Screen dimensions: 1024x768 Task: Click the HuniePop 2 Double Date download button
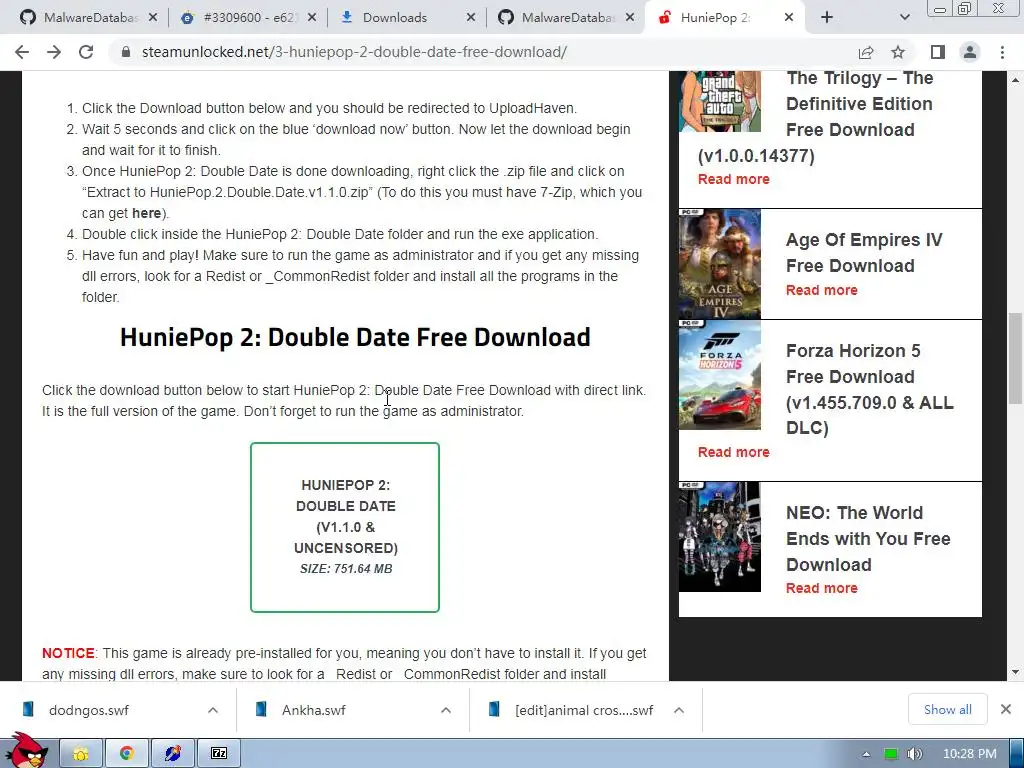(x=345, y=527)
